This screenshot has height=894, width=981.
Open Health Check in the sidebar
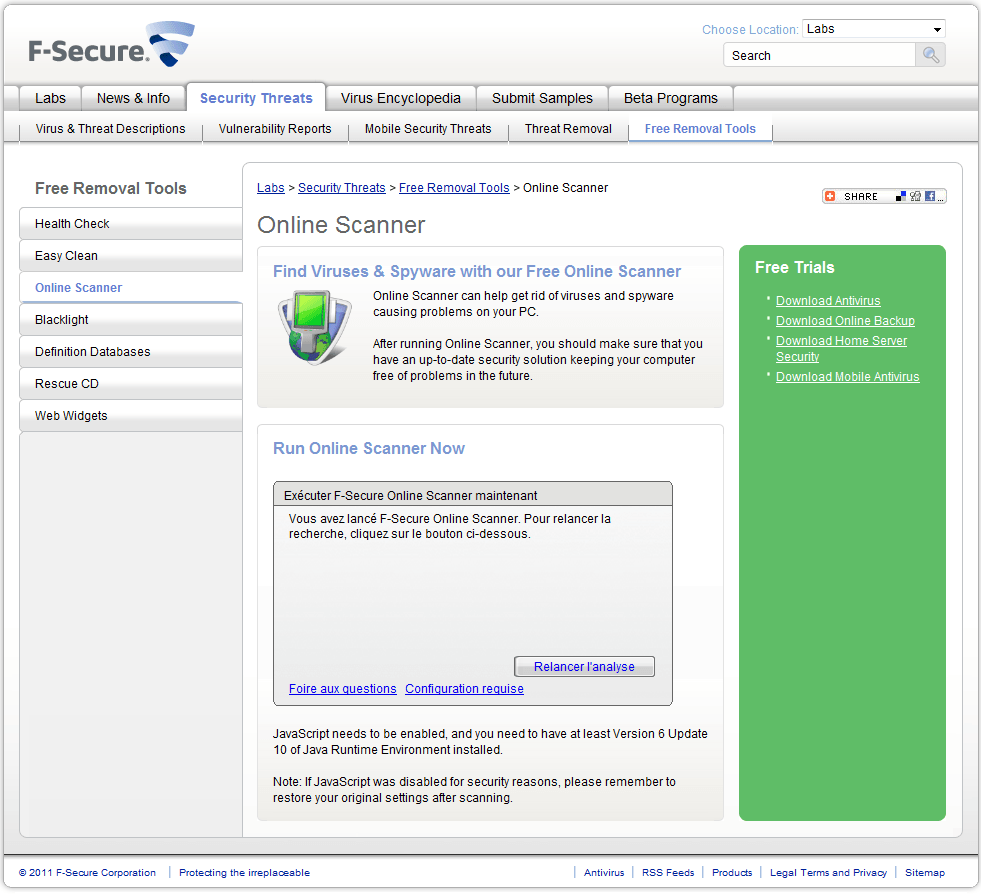(131, 224)
